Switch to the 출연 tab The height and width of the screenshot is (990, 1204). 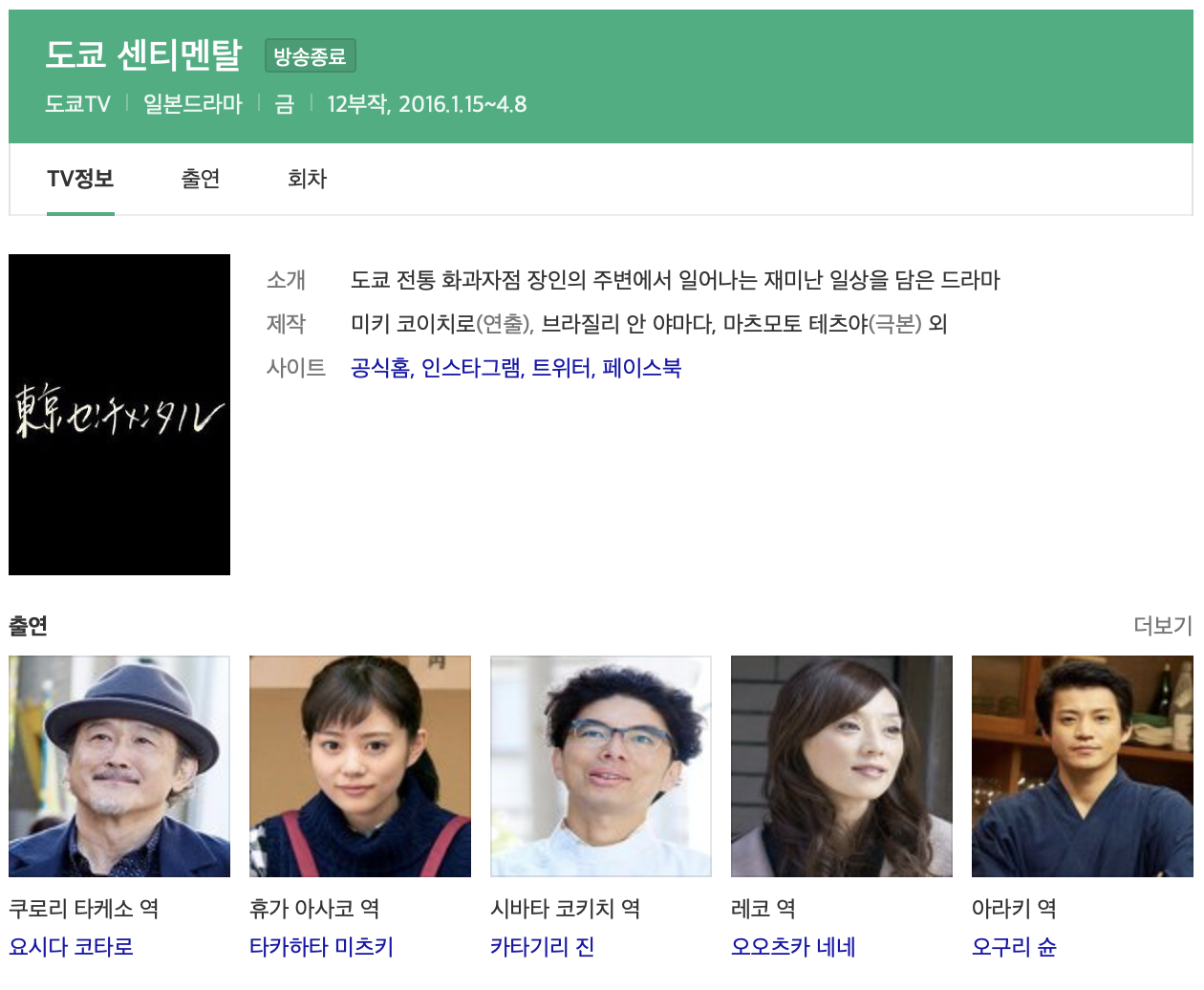coord(201,179)
